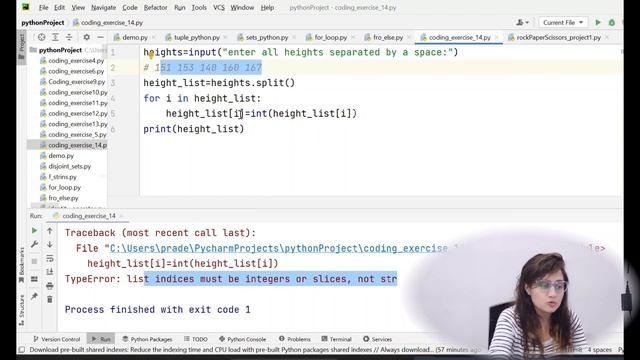Open the Refactor menu
Viewport: 640px width, 360px height.
[156, 7]
